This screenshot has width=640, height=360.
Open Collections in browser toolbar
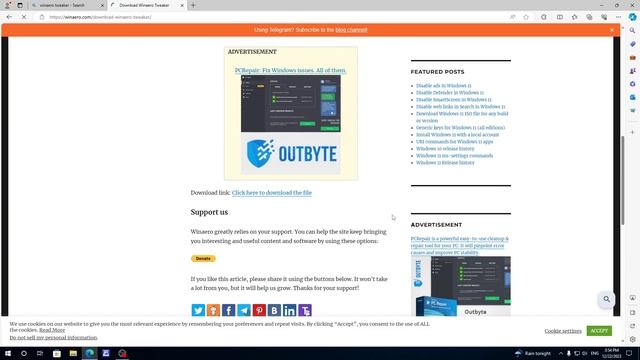589,17
